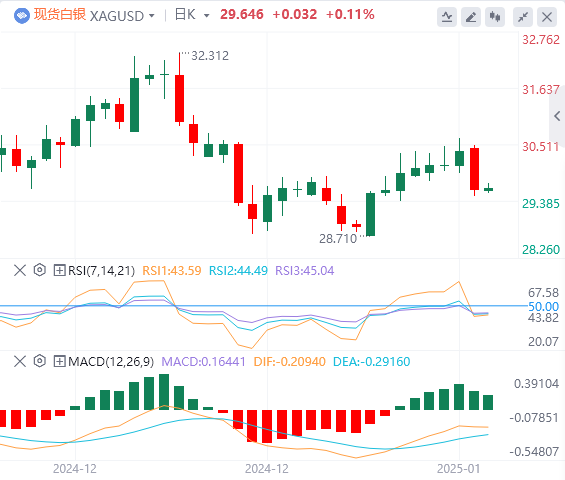Click the blue logo icon
The width and height of the screenshot is (565, 480).
[x=22, y=16]
